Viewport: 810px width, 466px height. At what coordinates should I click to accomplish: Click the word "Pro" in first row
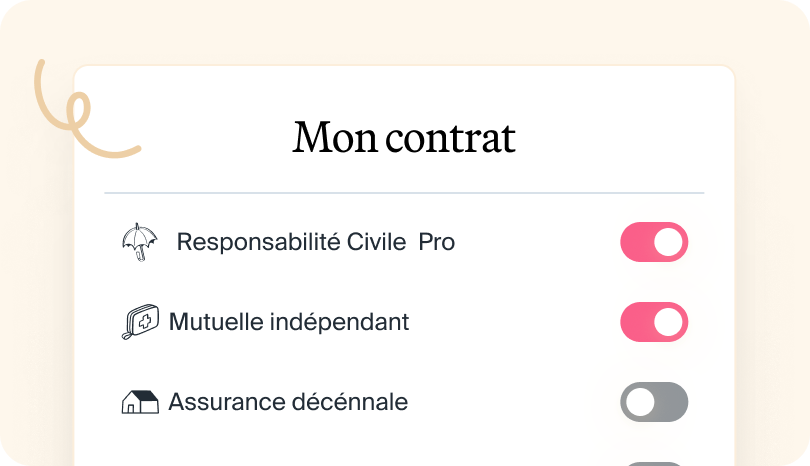437,242
